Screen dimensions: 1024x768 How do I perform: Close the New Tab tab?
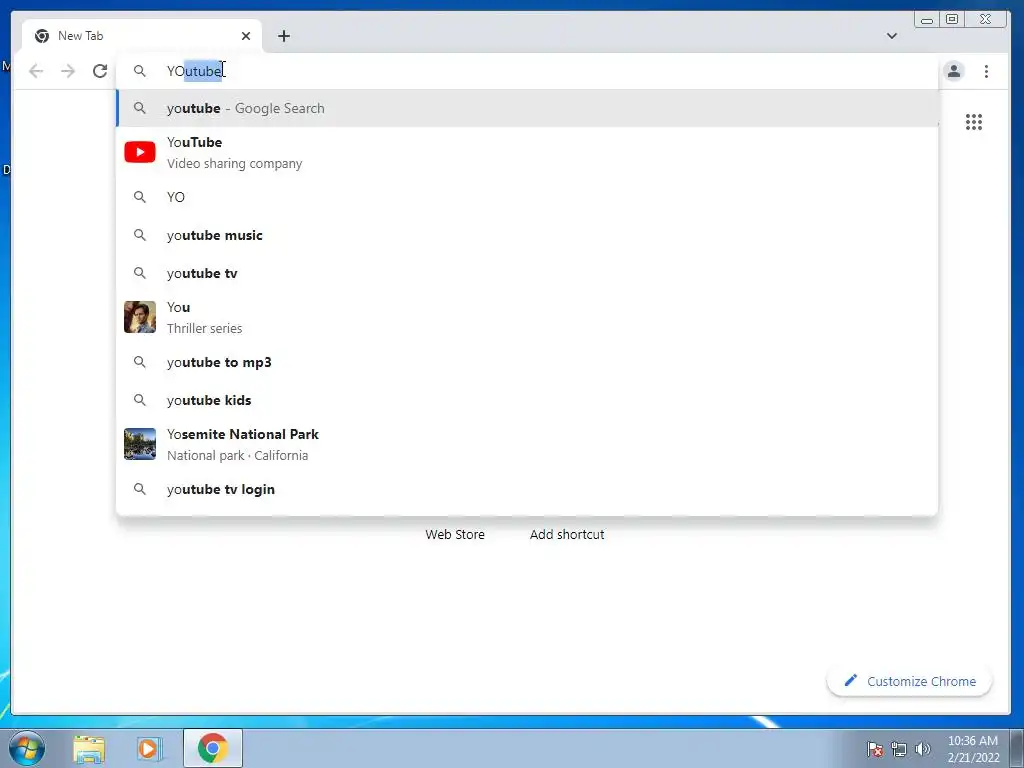click(246, 36)
